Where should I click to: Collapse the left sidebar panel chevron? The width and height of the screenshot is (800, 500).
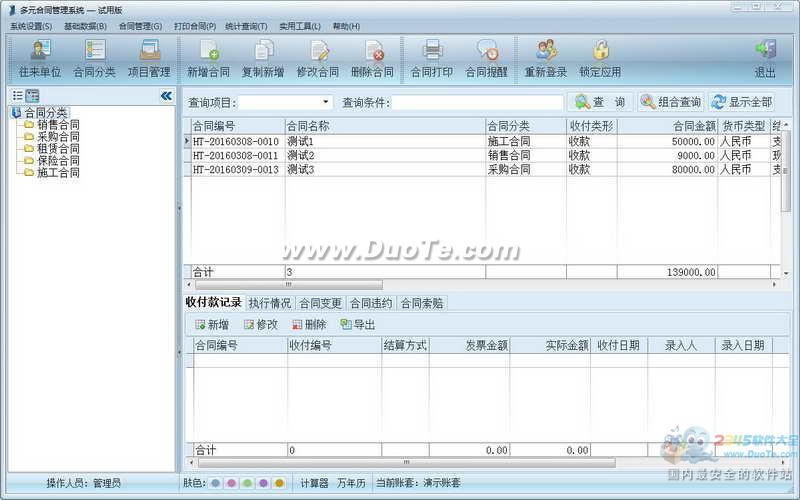tap(166, 95)
